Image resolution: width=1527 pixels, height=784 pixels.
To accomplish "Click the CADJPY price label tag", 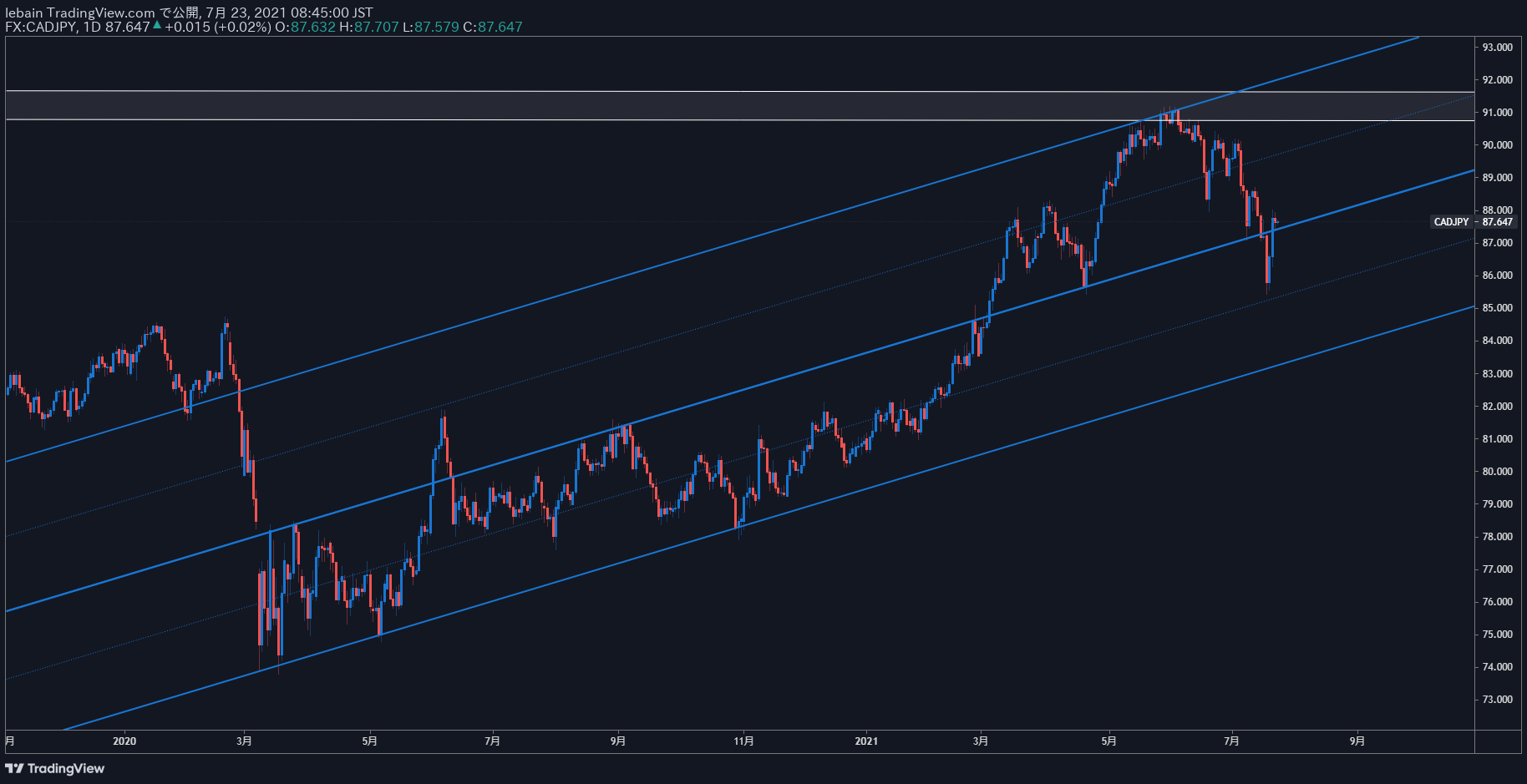I will (x=1451, y=222).
